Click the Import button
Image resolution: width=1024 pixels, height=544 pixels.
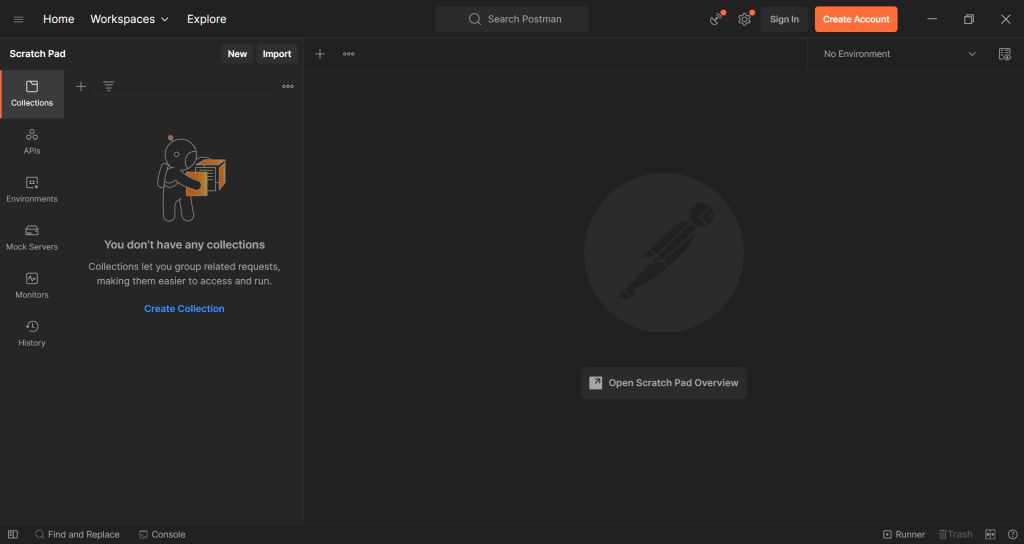(277, 54)
